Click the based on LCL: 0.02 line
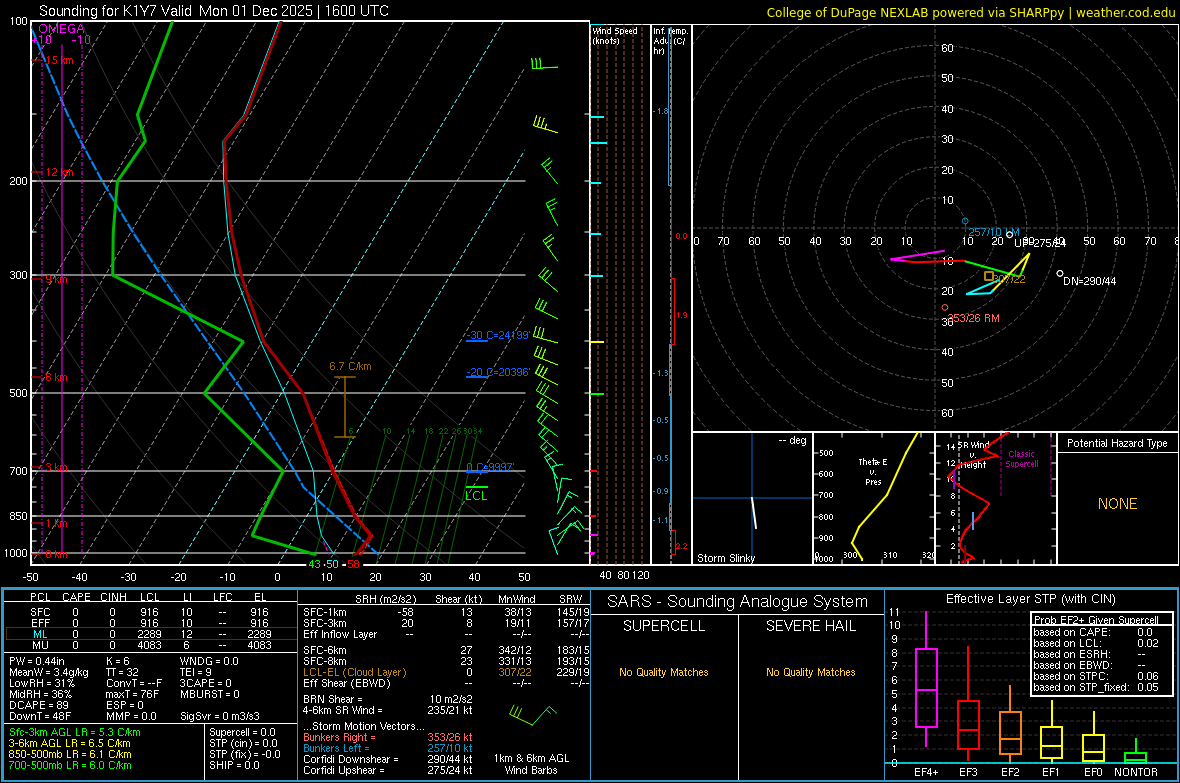The height and width of the screenshot is (783, 1180). tap(1096, 643)
